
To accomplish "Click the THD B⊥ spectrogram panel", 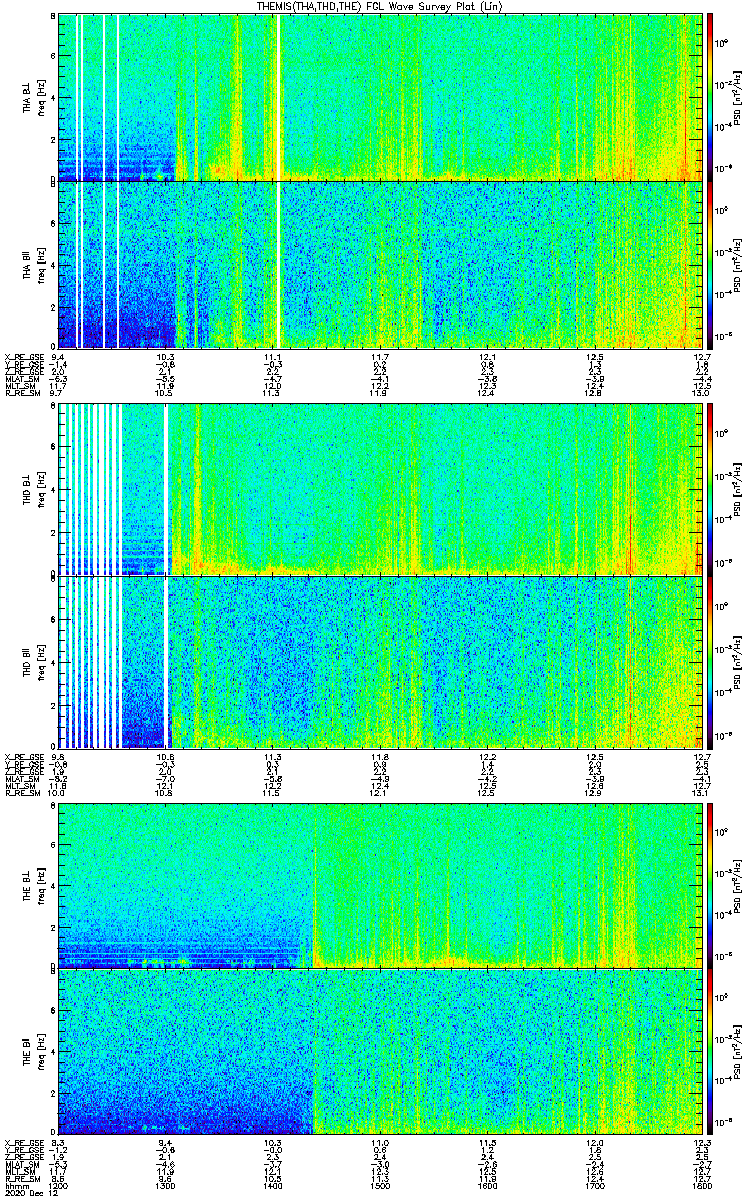I will (379, 489).
